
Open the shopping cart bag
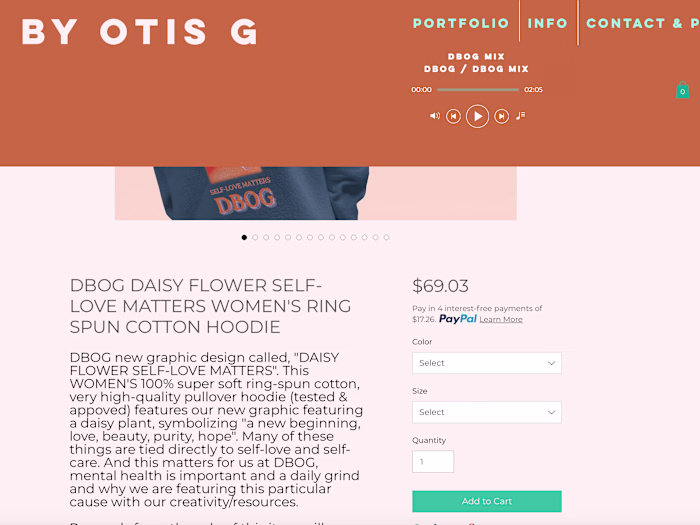pos(682,91)
